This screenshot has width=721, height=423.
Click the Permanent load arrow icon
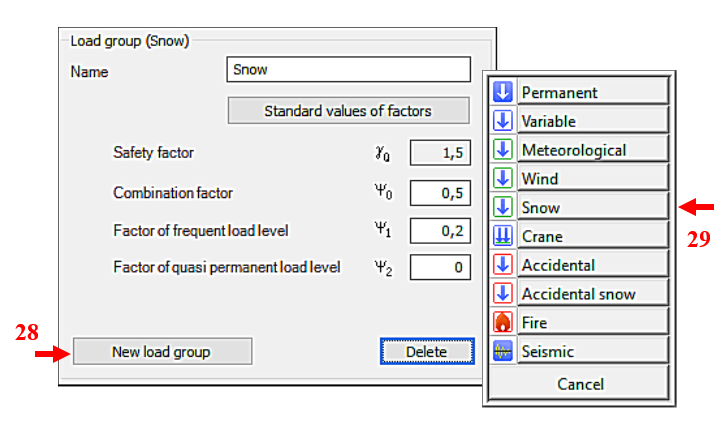(x=503, y=92)
